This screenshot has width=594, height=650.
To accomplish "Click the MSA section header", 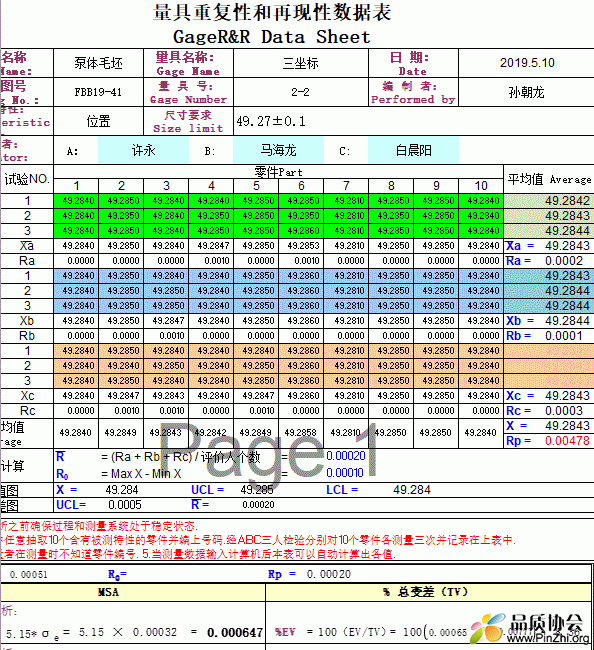I will [x=133, y=592].
